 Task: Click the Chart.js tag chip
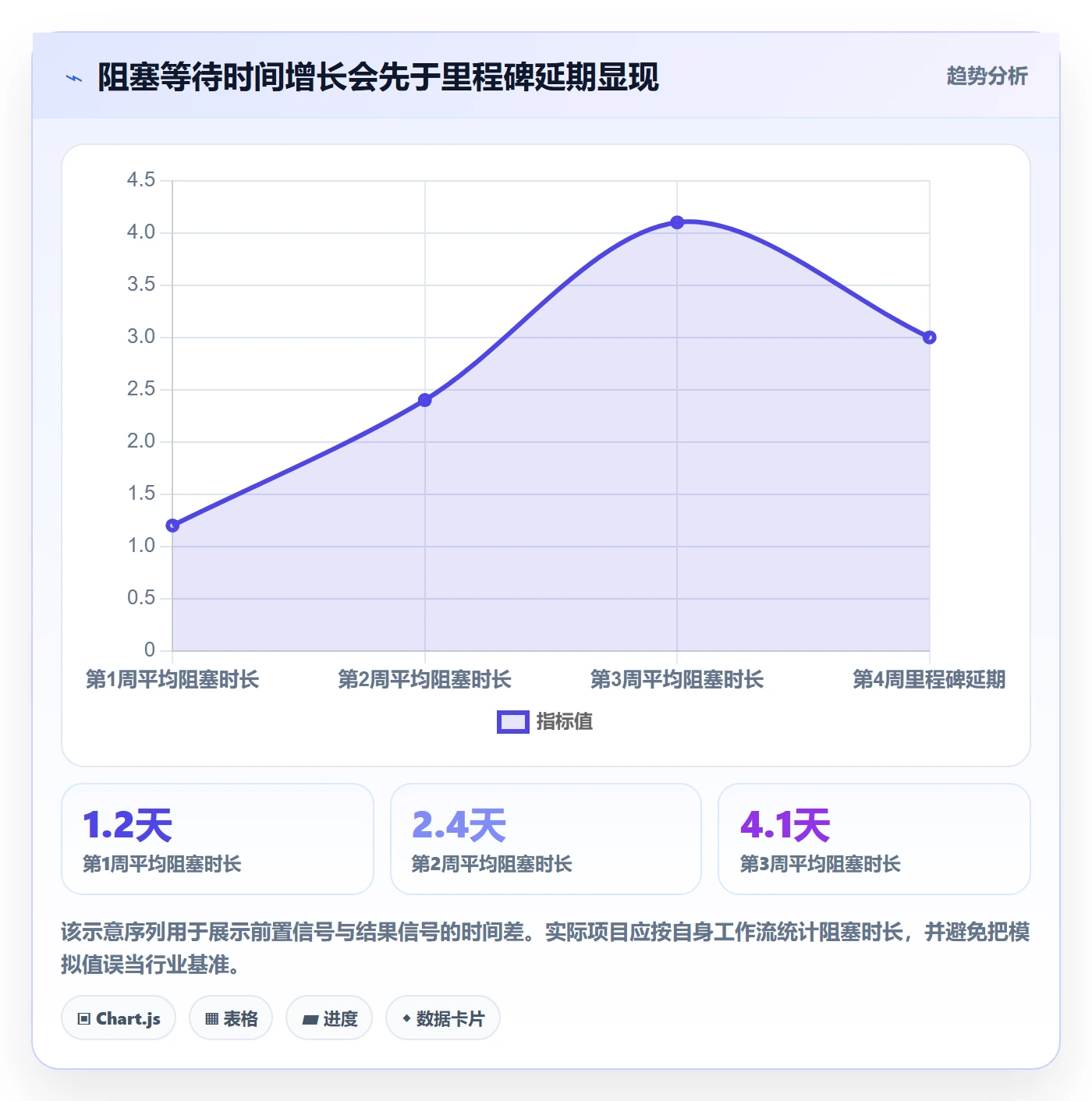[119, 1018]
